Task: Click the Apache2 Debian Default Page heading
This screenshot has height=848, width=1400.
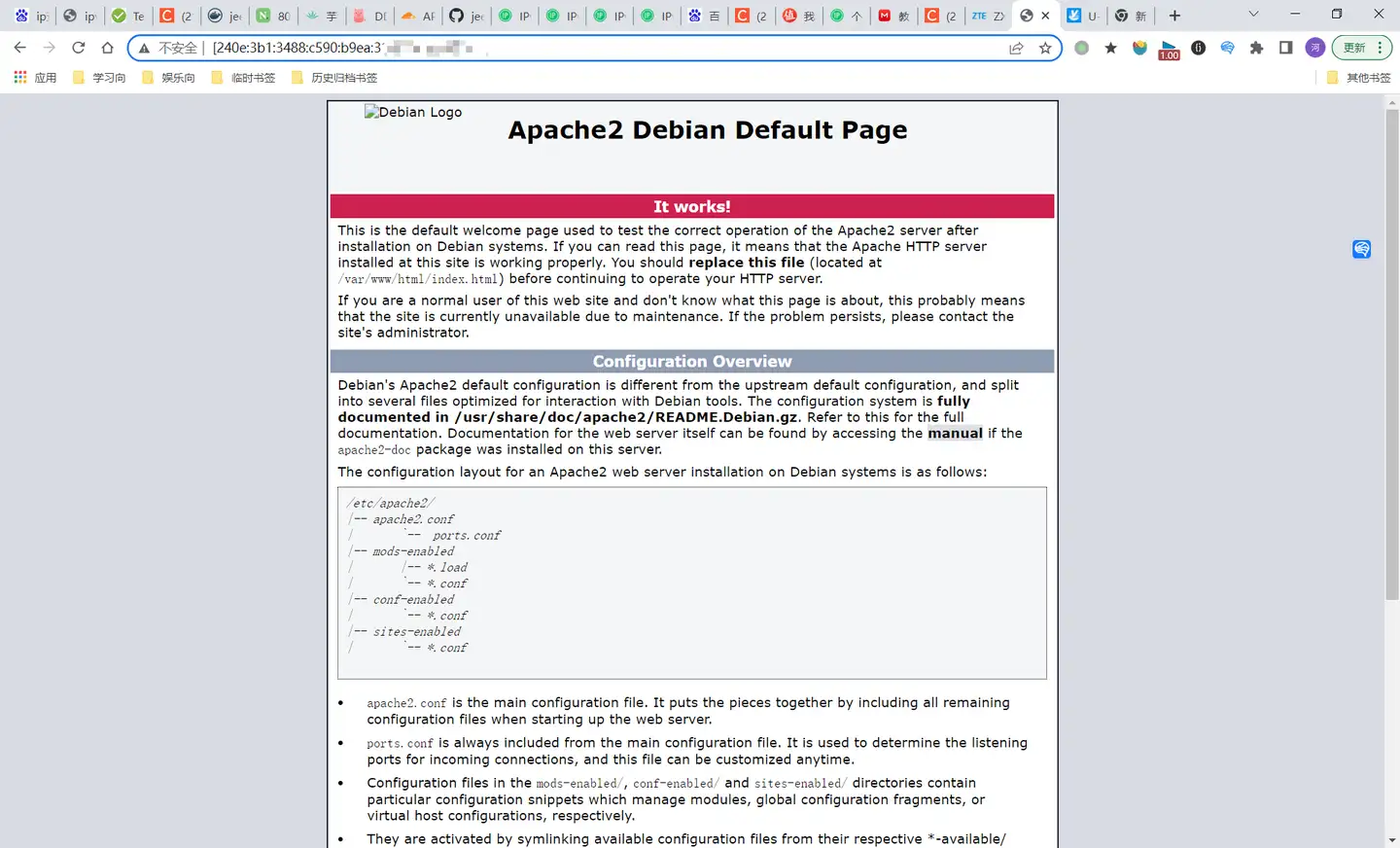Action: pyautogui.click(x=708, y=130)
